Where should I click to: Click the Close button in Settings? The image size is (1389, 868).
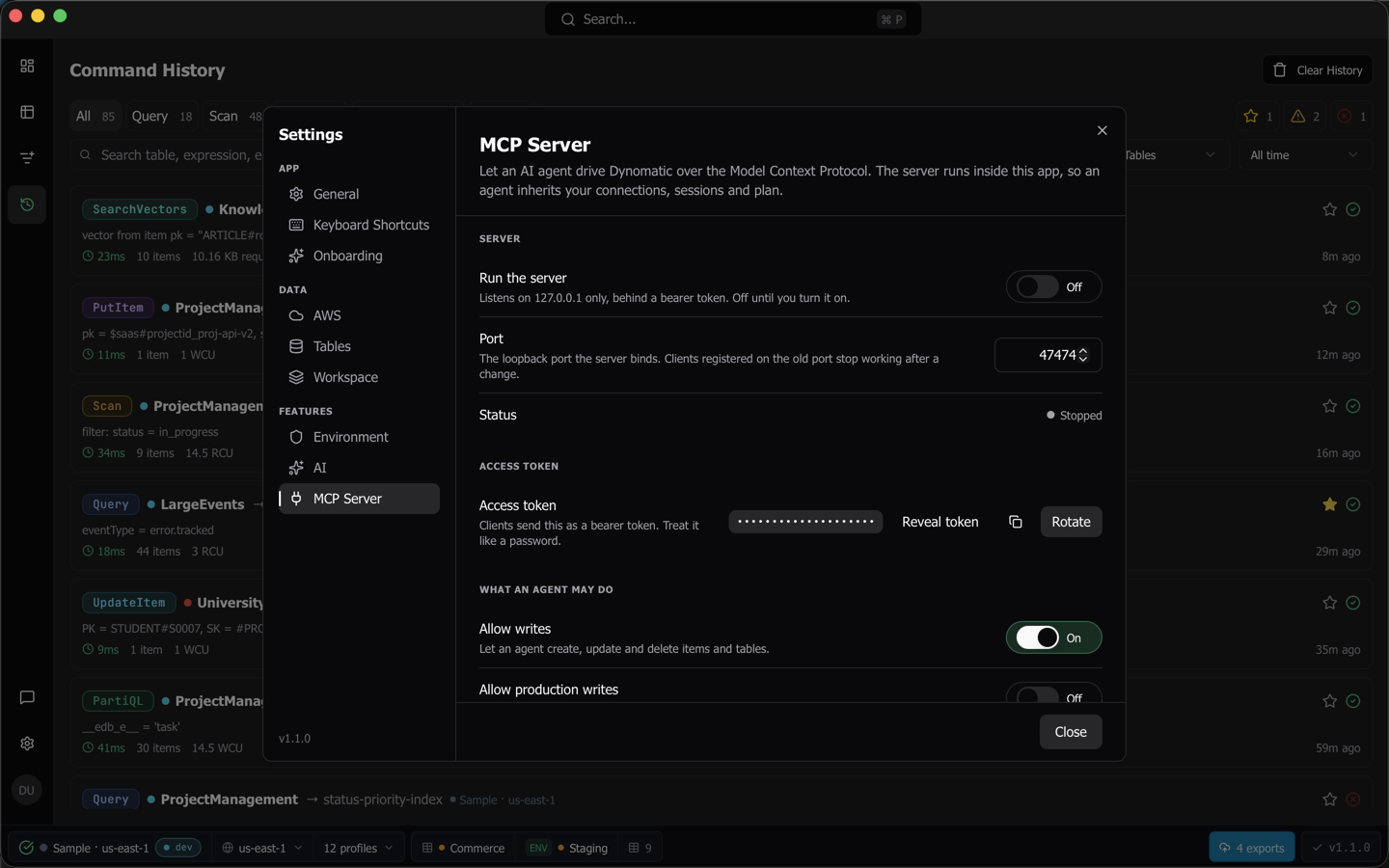pyautogui.click(x=1071, y=732)
